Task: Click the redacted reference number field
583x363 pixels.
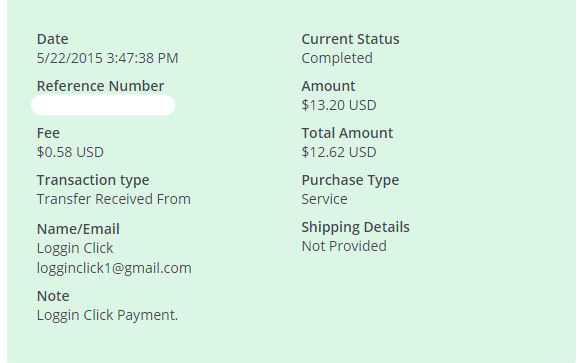Action: [x=103, y=105]
